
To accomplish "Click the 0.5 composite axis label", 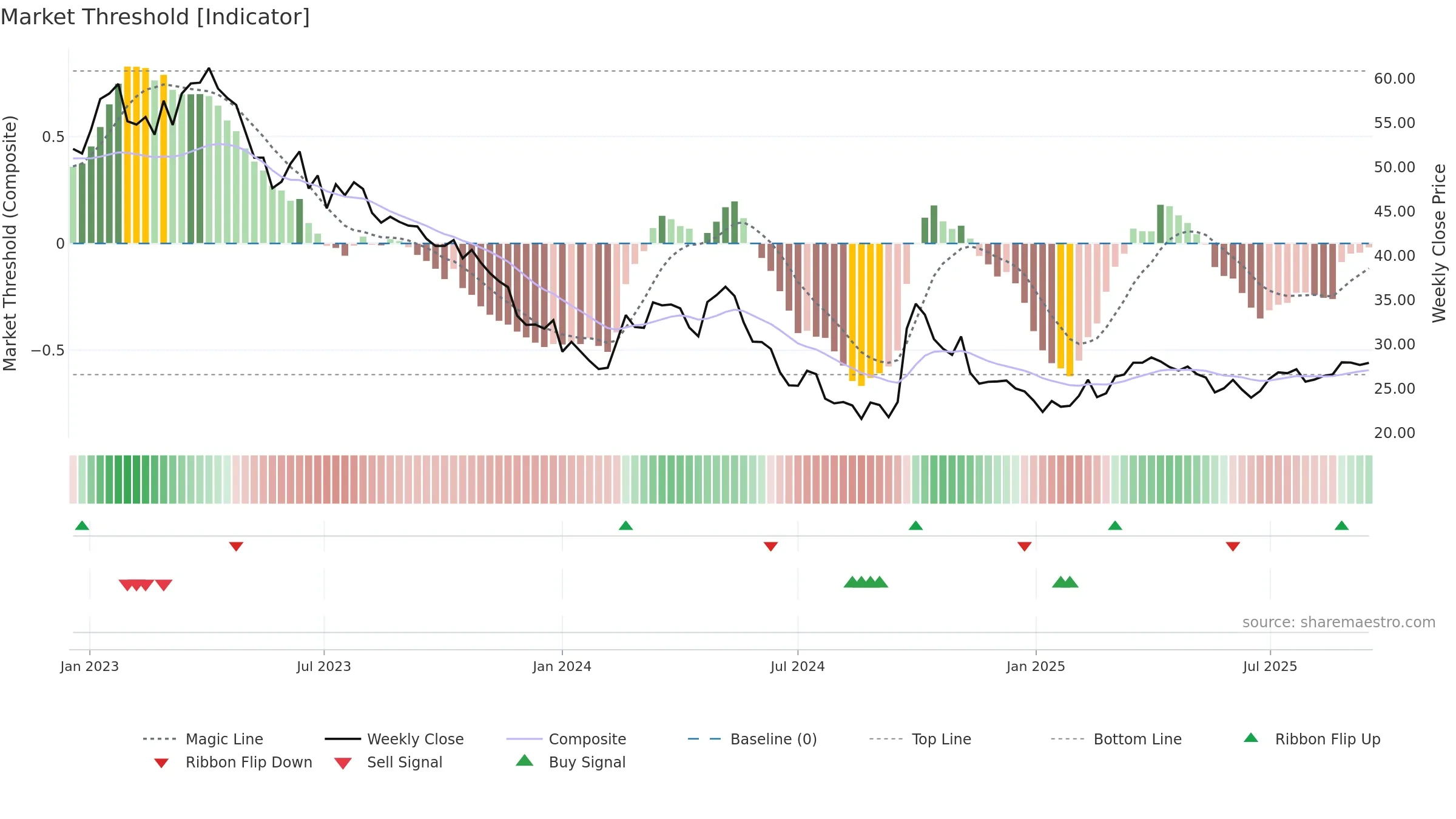I will [x=53, y=137].
